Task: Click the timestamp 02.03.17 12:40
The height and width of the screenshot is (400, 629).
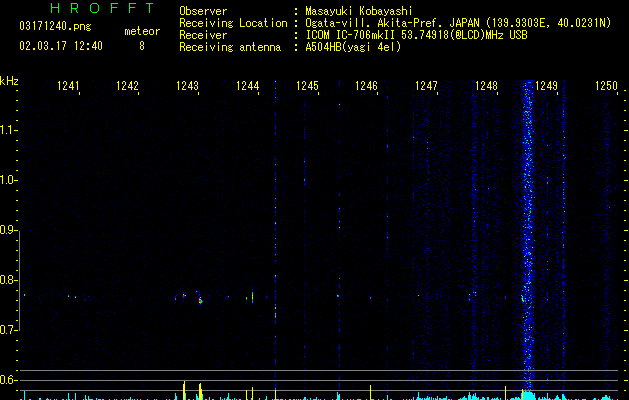Action: (61, 46)
